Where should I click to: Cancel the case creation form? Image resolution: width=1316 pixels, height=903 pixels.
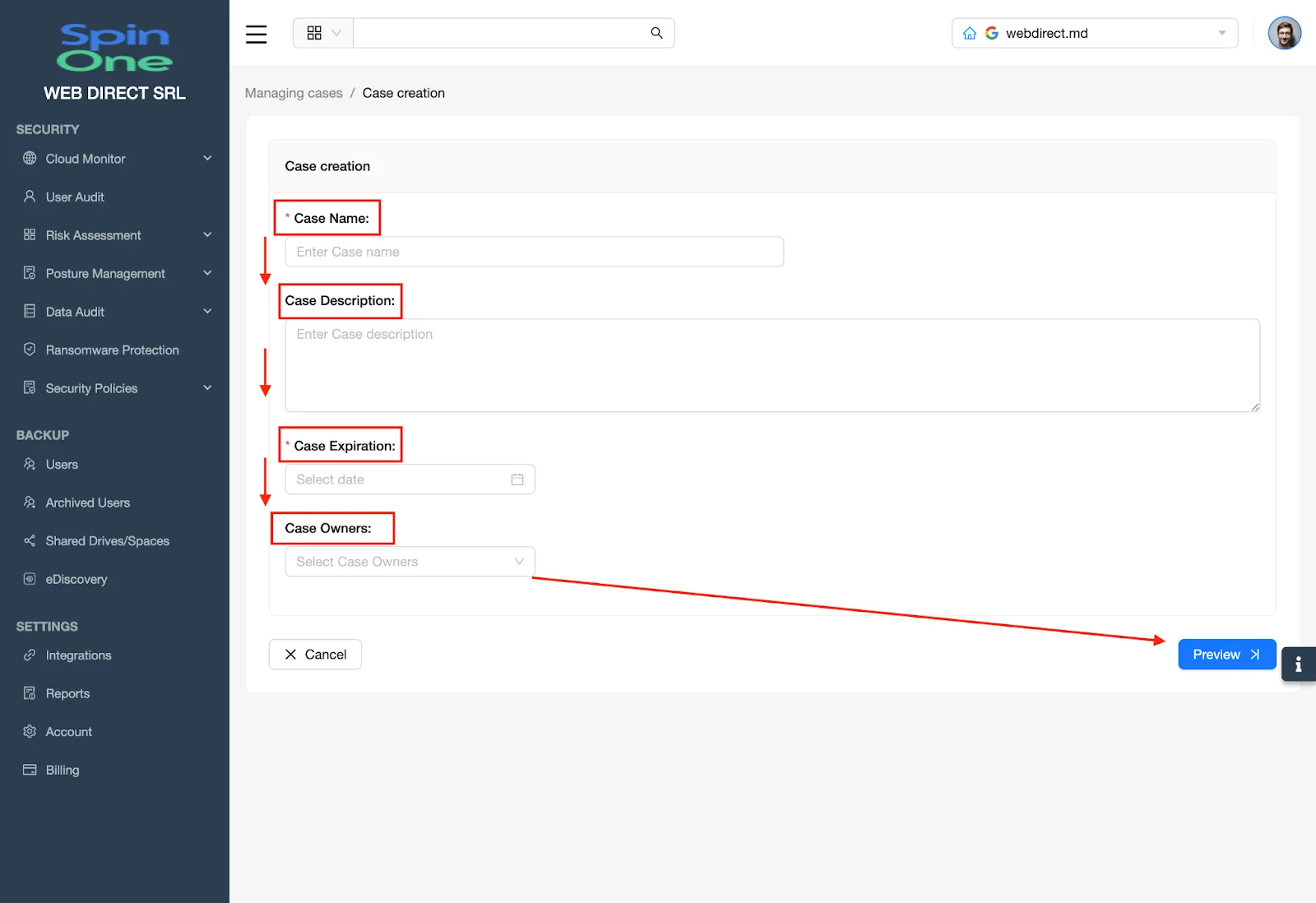(314, 654)
